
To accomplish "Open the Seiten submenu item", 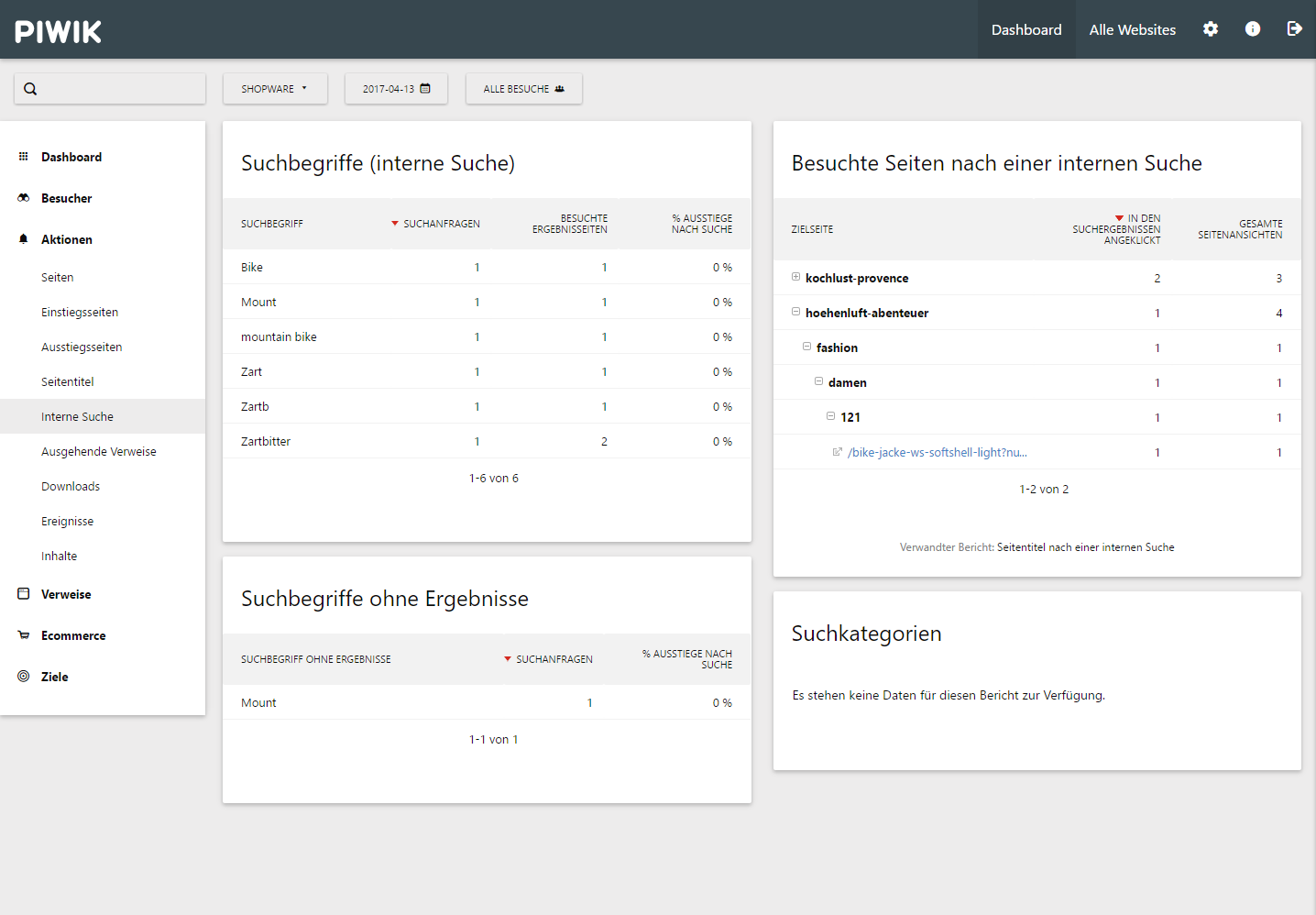I will click(x=58, y=277).
